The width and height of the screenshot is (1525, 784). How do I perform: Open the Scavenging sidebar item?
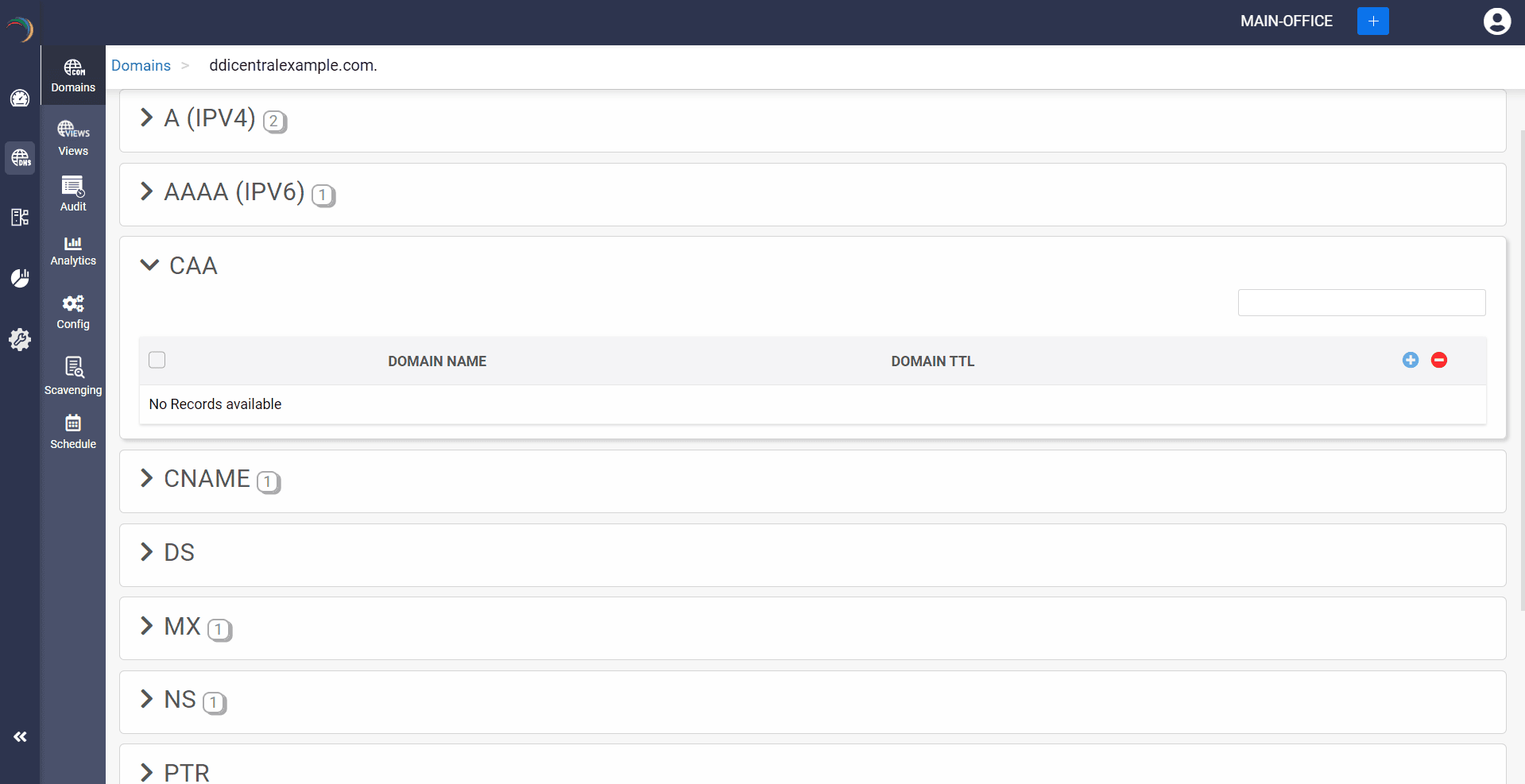click(73, 377)
